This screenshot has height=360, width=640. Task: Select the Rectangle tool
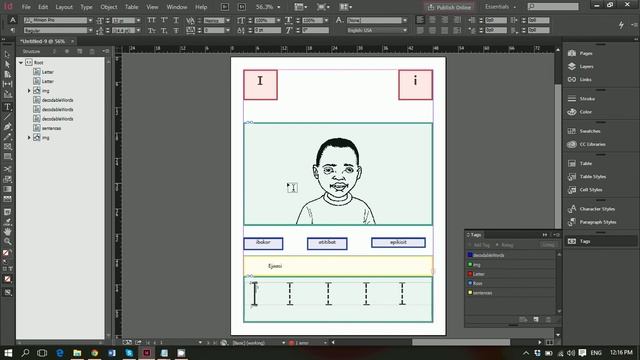(x=7, y=156)
